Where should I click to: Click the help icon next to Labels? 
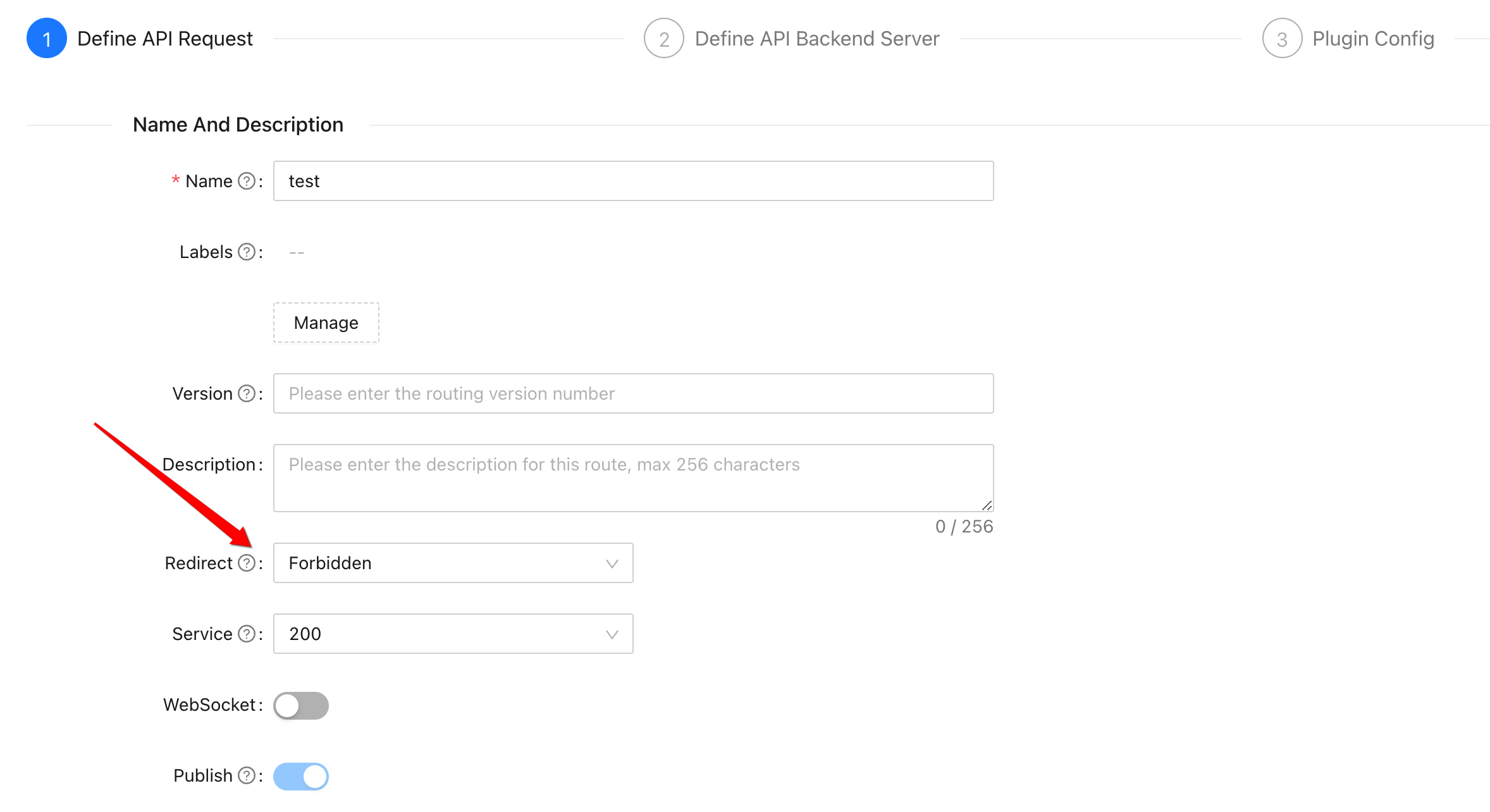[x=247, y=252]
